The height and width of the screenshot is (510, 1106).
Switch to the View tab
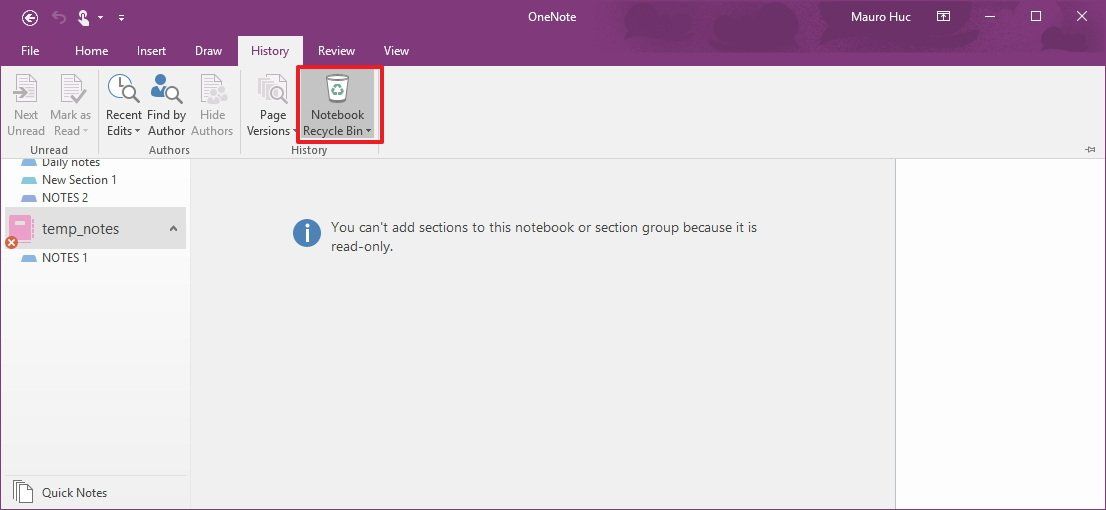(396, 51)
